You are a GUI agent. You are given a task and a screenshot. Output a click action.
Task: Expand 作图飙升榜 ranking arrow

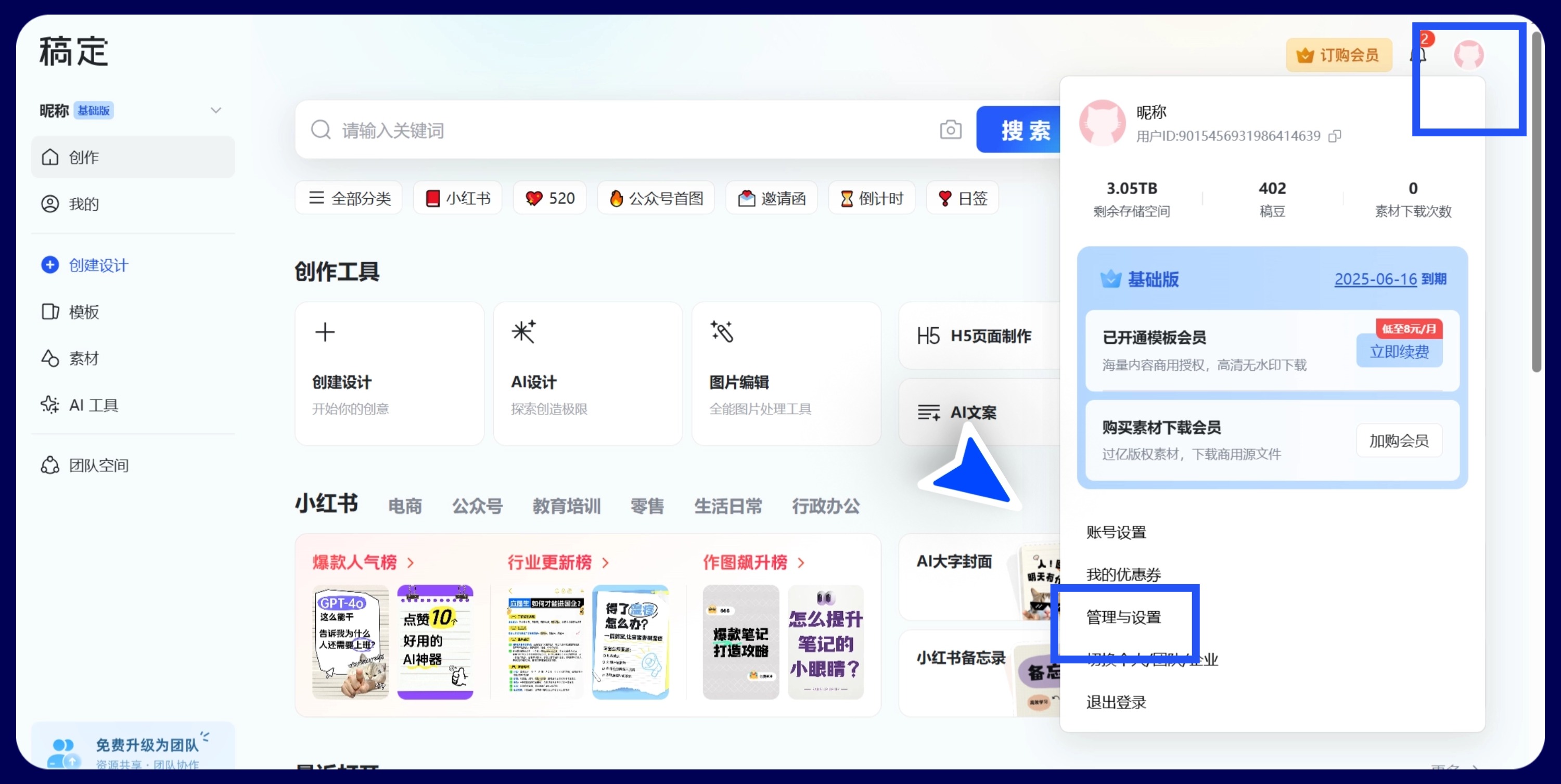coord(801,562)
